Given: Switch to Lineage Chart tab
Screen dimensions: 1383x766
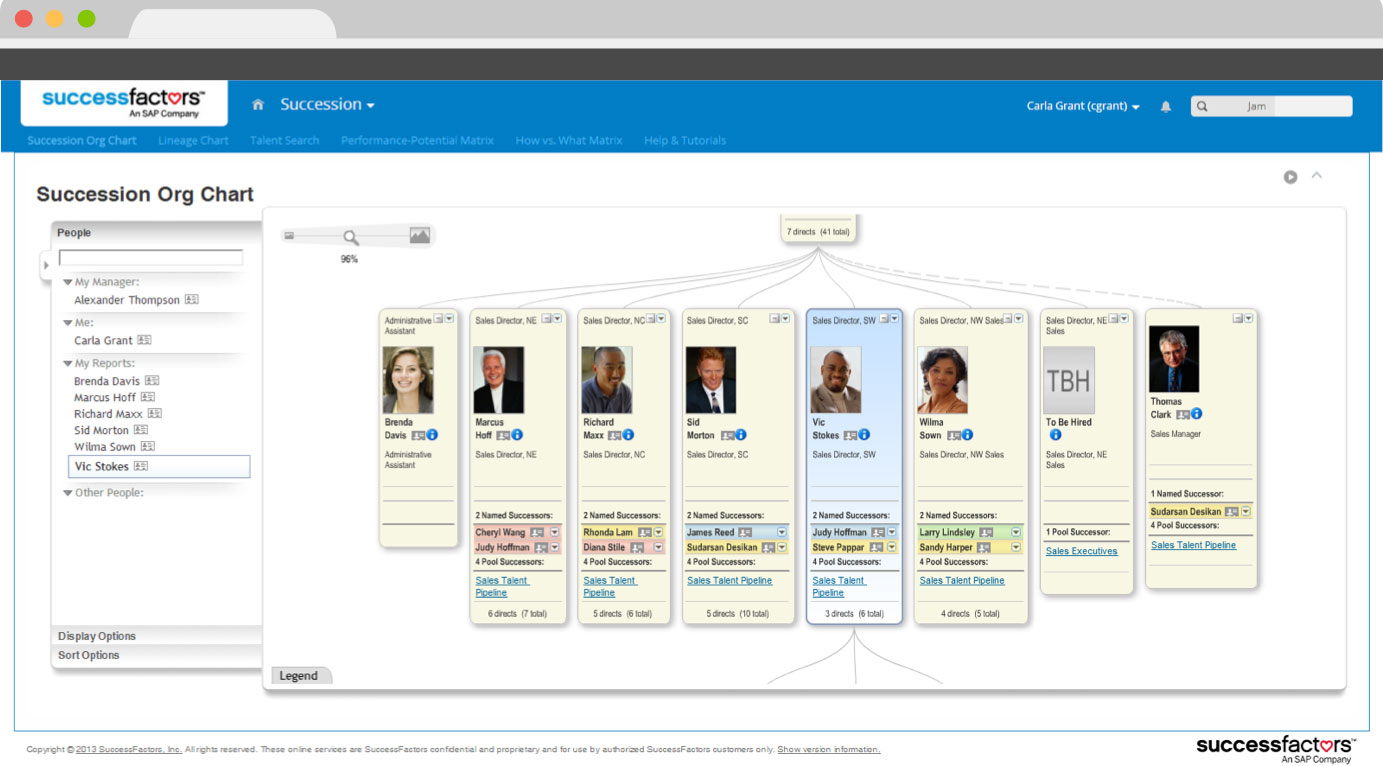Looking at the screenshot, I should tap(193, 141).
